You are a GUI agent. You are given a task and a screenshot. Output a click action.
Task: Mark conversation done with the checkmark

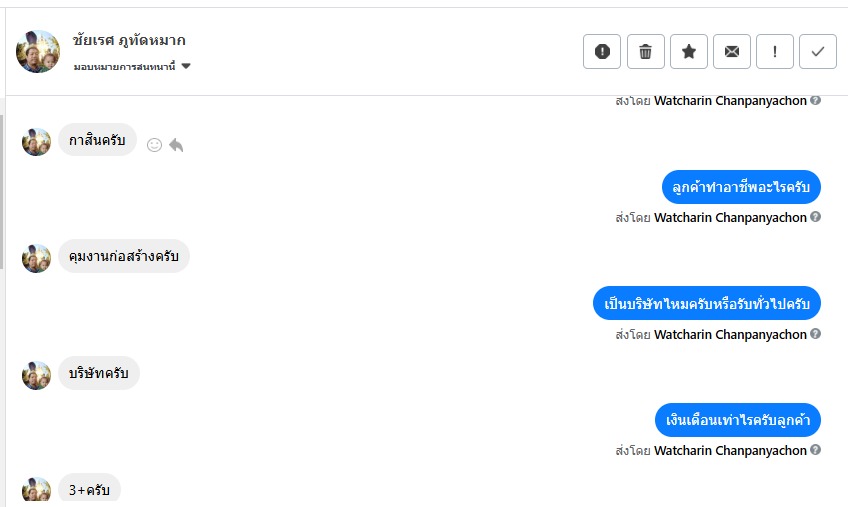click(818, 52)
